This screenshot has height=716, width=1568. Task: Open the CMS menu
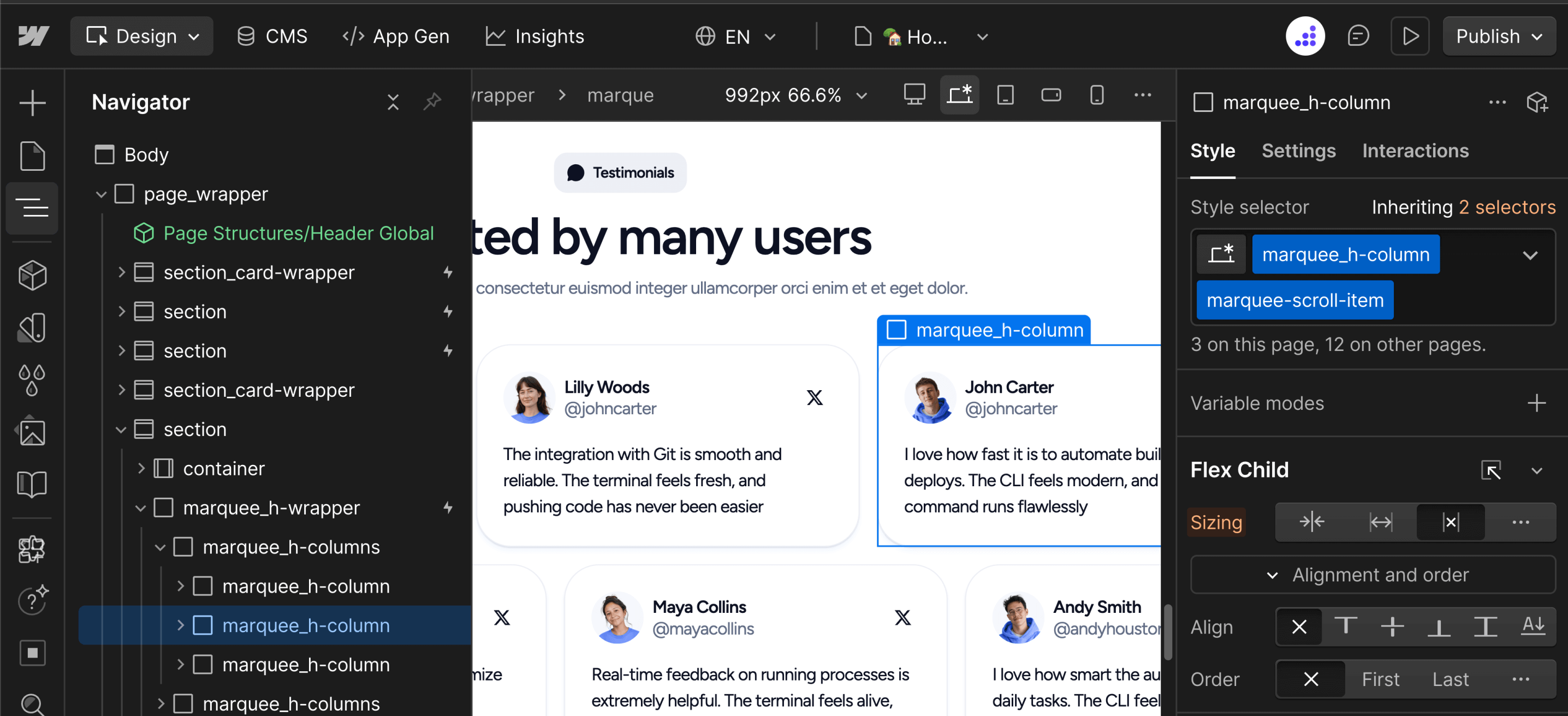[271, 37]
